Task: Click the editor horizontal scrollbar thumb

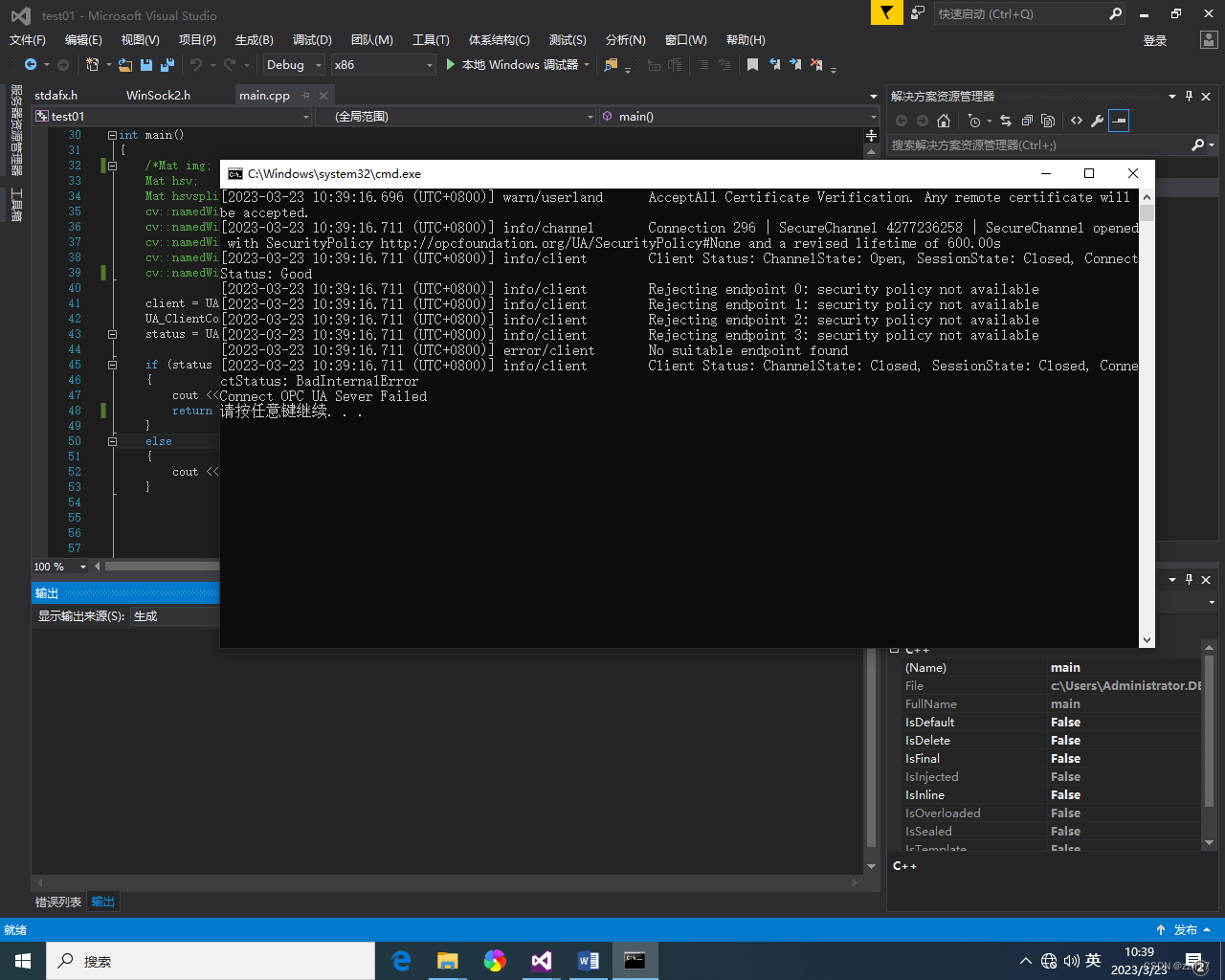Action: click(x=163, y=567)
